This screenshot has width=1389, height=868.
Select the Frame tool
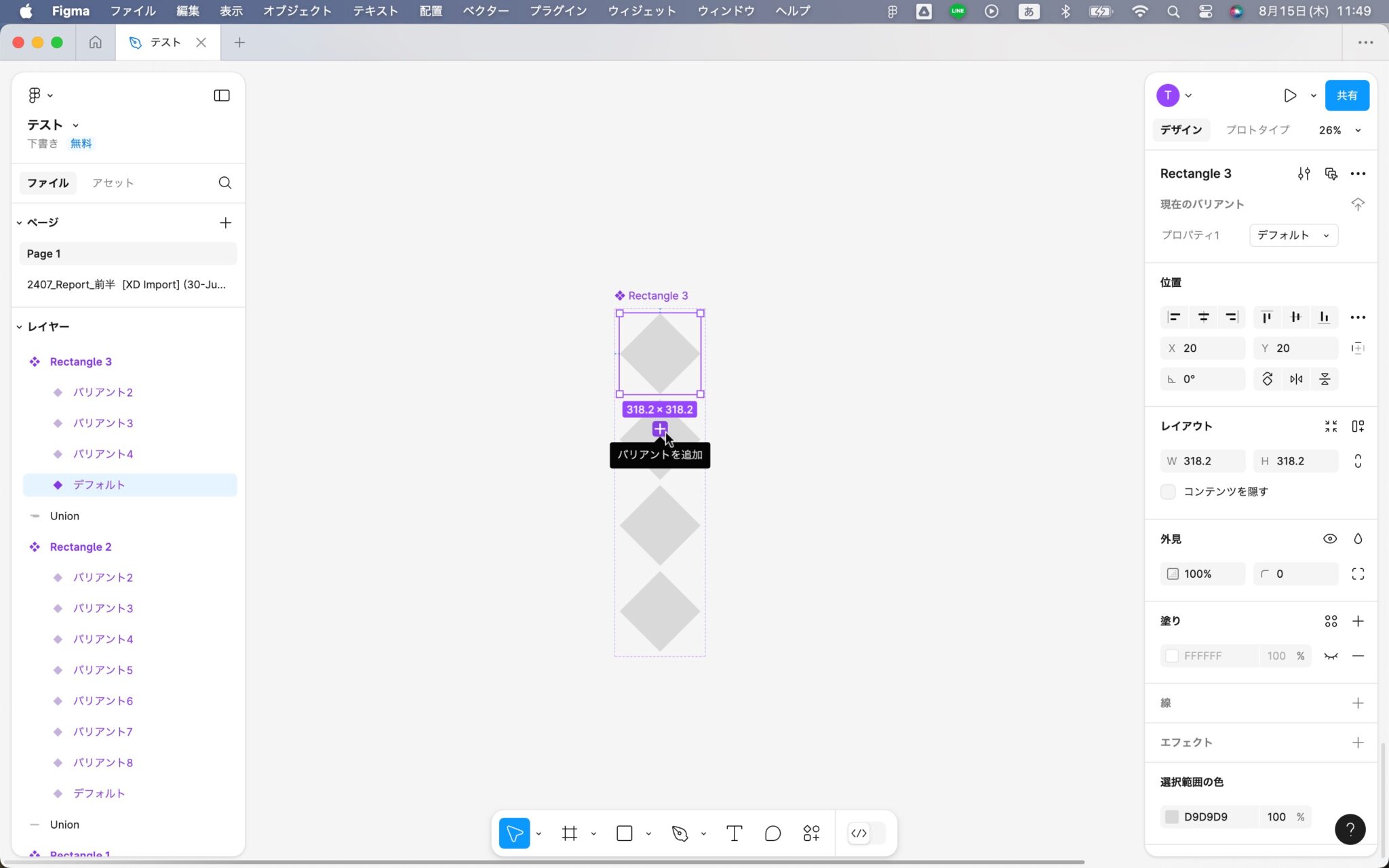point(568,833)
